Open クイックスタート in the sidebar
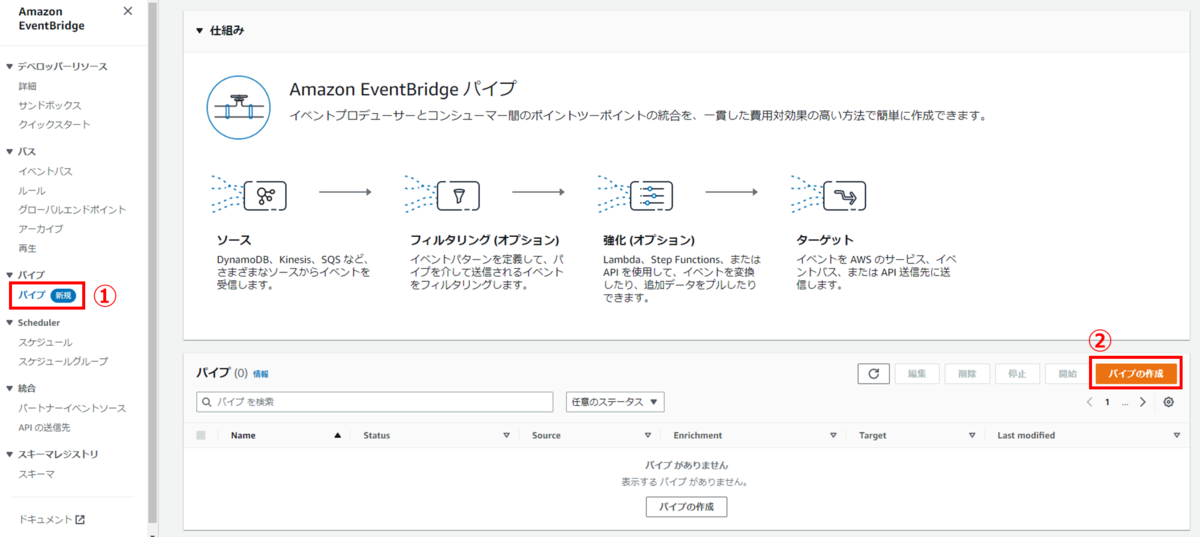This screenshot has width=1200, height=537. (54, 124)
